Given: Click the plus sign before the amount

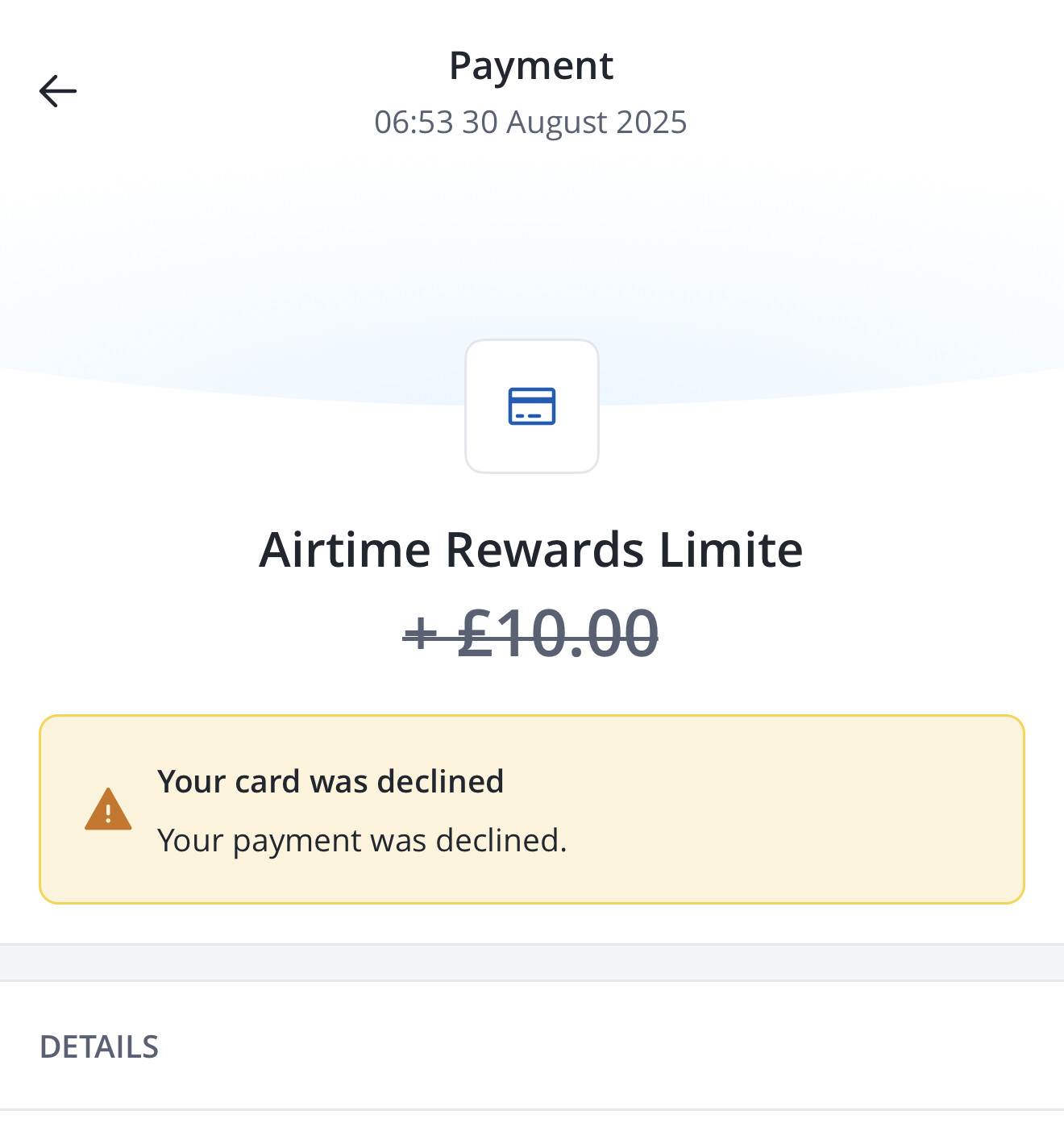Looking at the screenshot, I should click(x=420, y=632).
